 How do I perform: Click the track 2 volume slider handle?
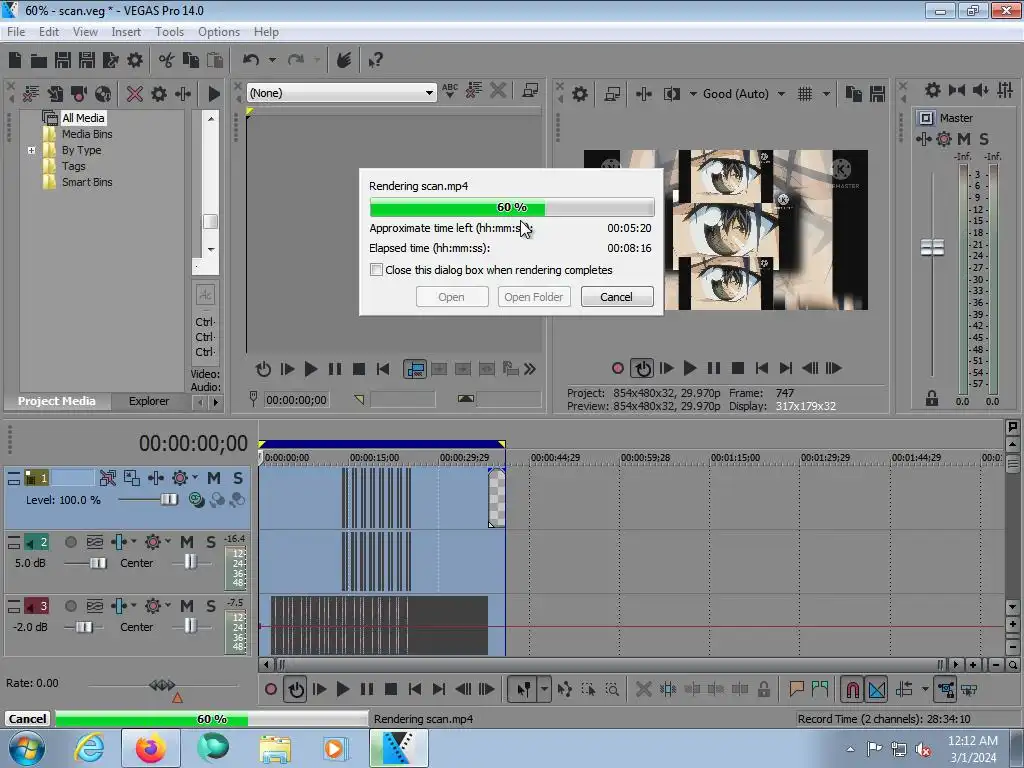tap(97, 563)
